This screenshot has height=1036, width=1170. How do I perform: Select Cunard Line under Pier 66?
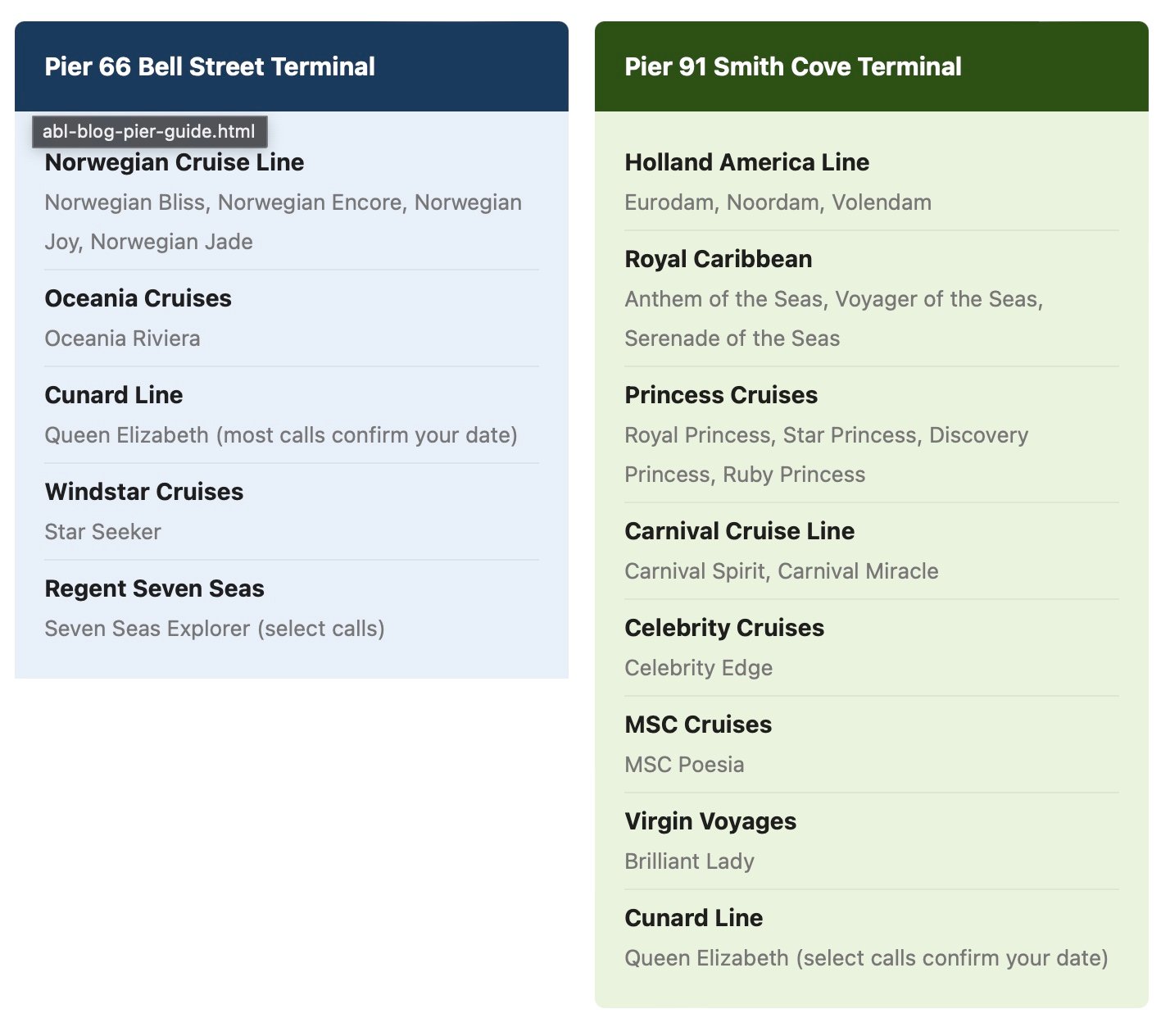114,395
